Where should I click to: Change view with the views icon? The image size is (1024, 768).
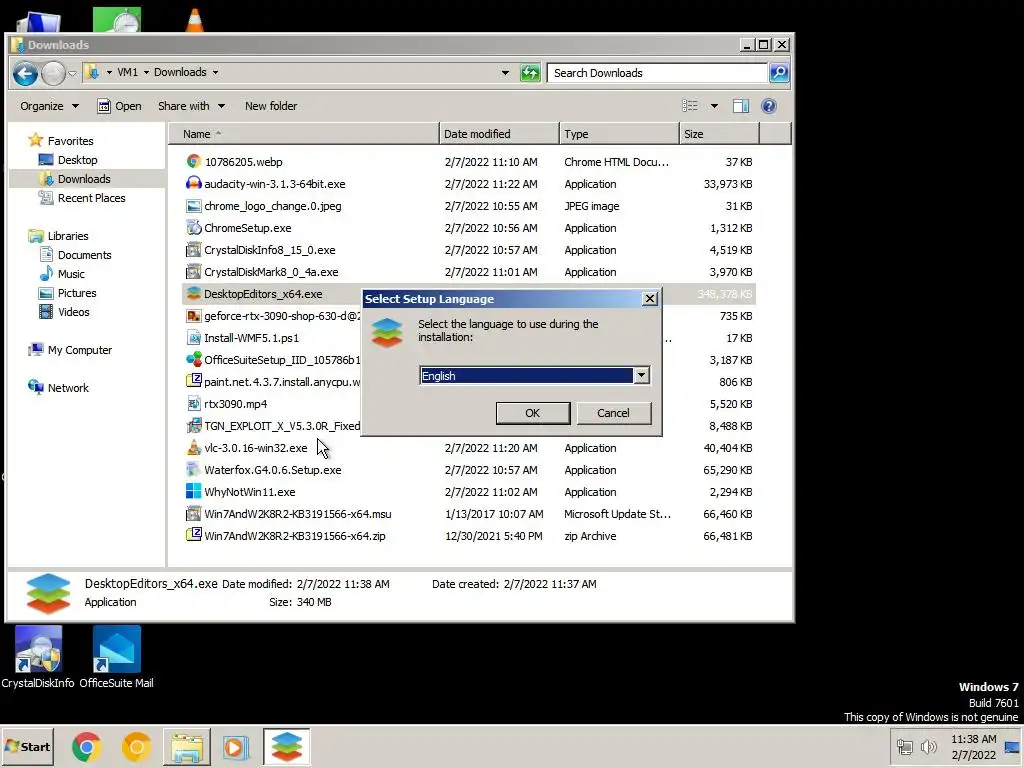point(690,106)
